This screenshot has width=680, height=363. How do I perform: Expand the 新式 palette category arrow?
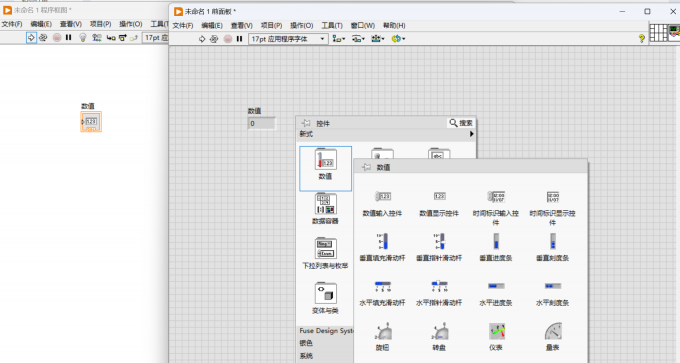click(471, 134)
